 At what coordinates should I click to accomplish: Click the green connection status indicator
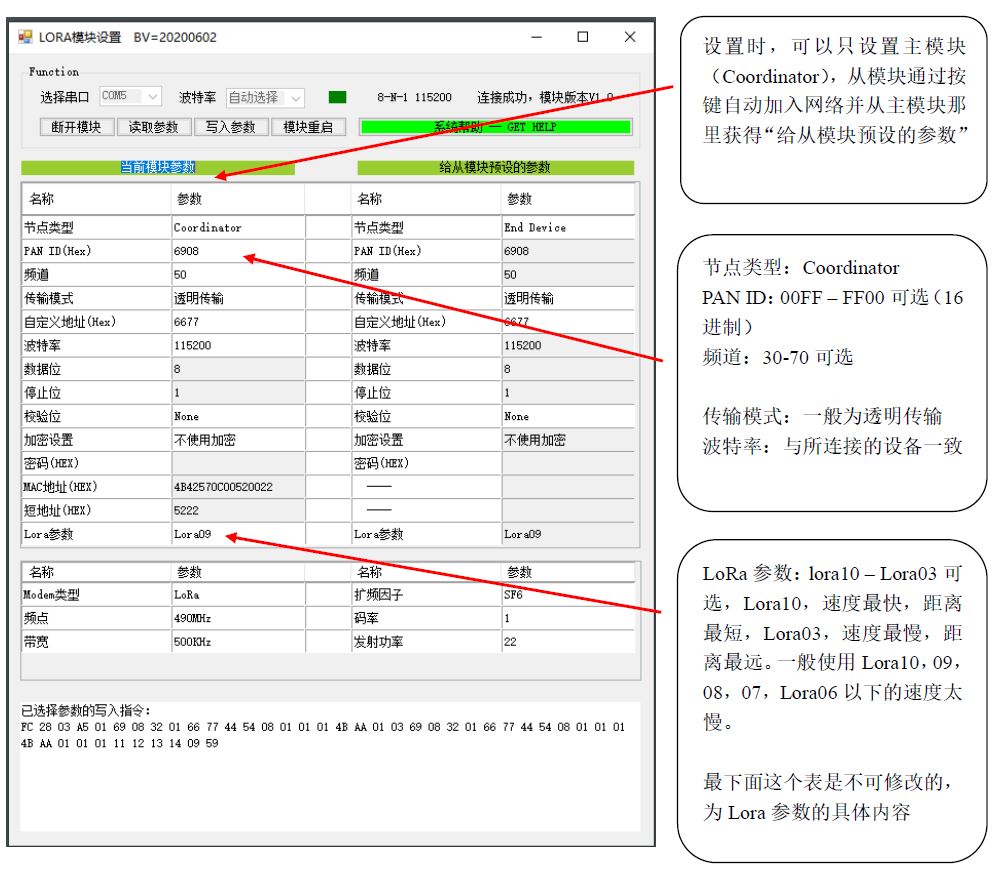[337, 97]
